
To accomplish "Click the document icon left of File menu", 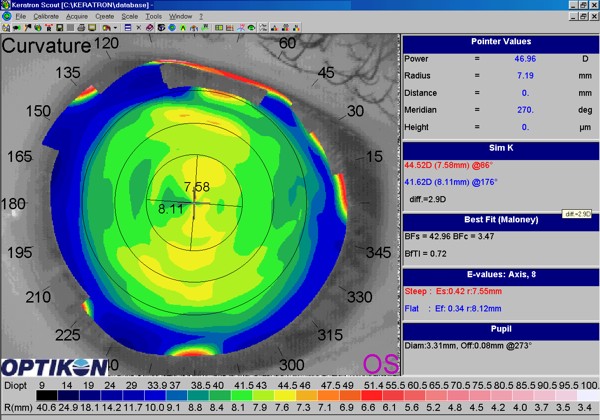I will pyautogui.click(x=6, y=17).
